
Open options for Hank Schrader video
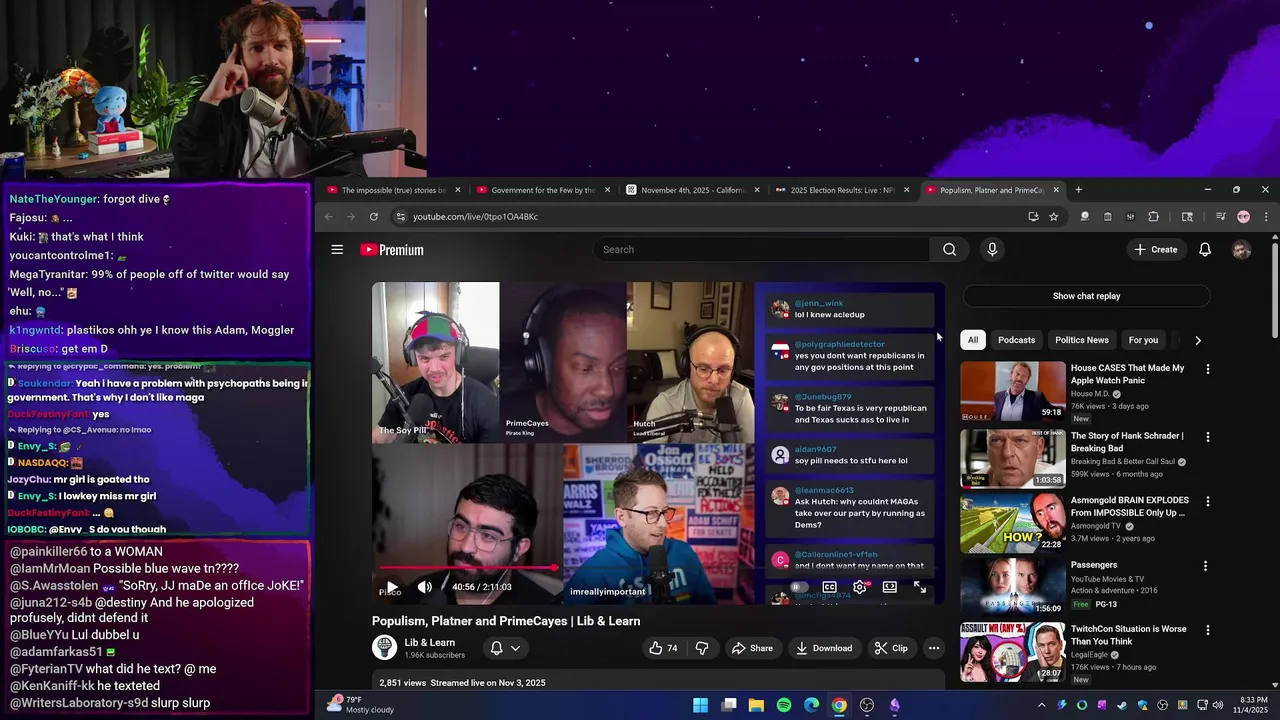click(1207, 437)
